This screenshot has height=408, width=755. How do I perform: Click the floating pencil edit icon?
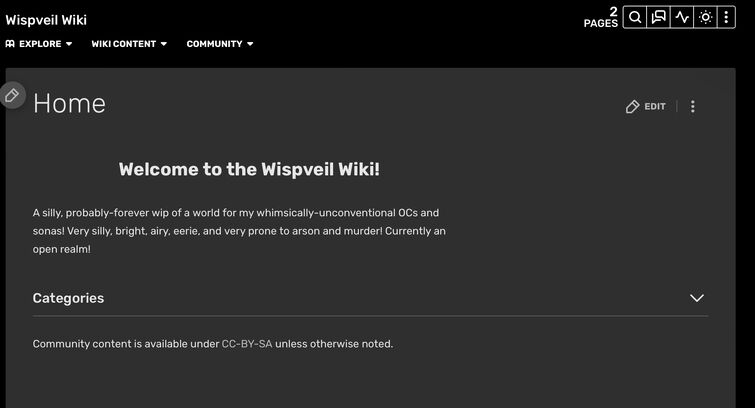tap(12, 95)
